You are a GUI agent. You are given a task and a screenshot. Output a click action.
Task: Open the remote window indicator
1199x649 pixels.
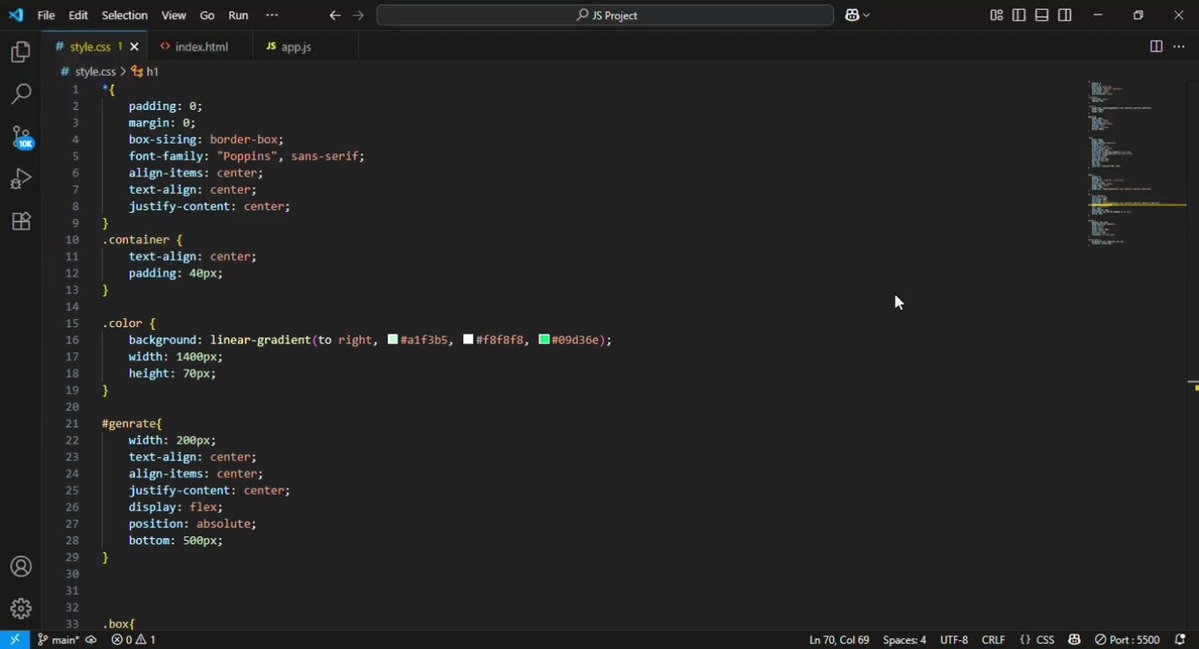click(15, 640)
